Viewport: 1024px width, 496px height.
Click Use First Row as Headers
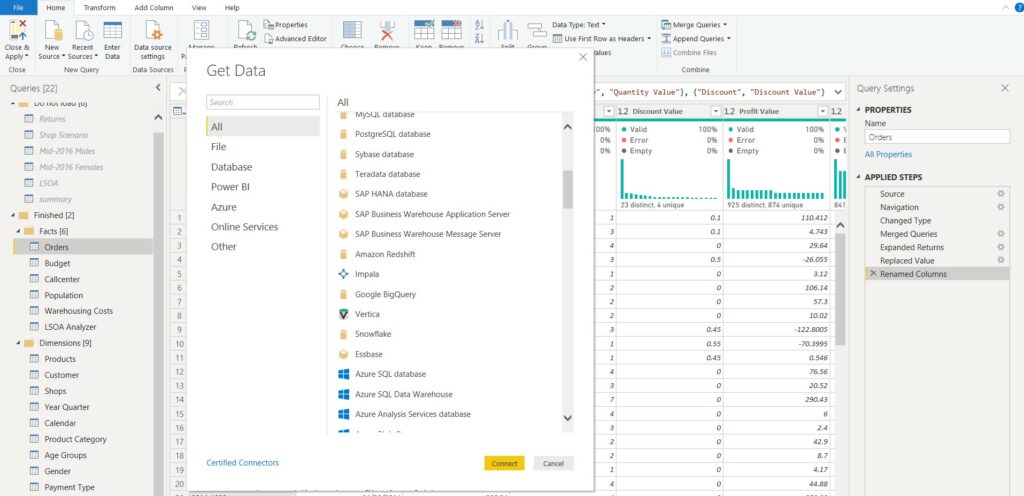coord(601,39)
